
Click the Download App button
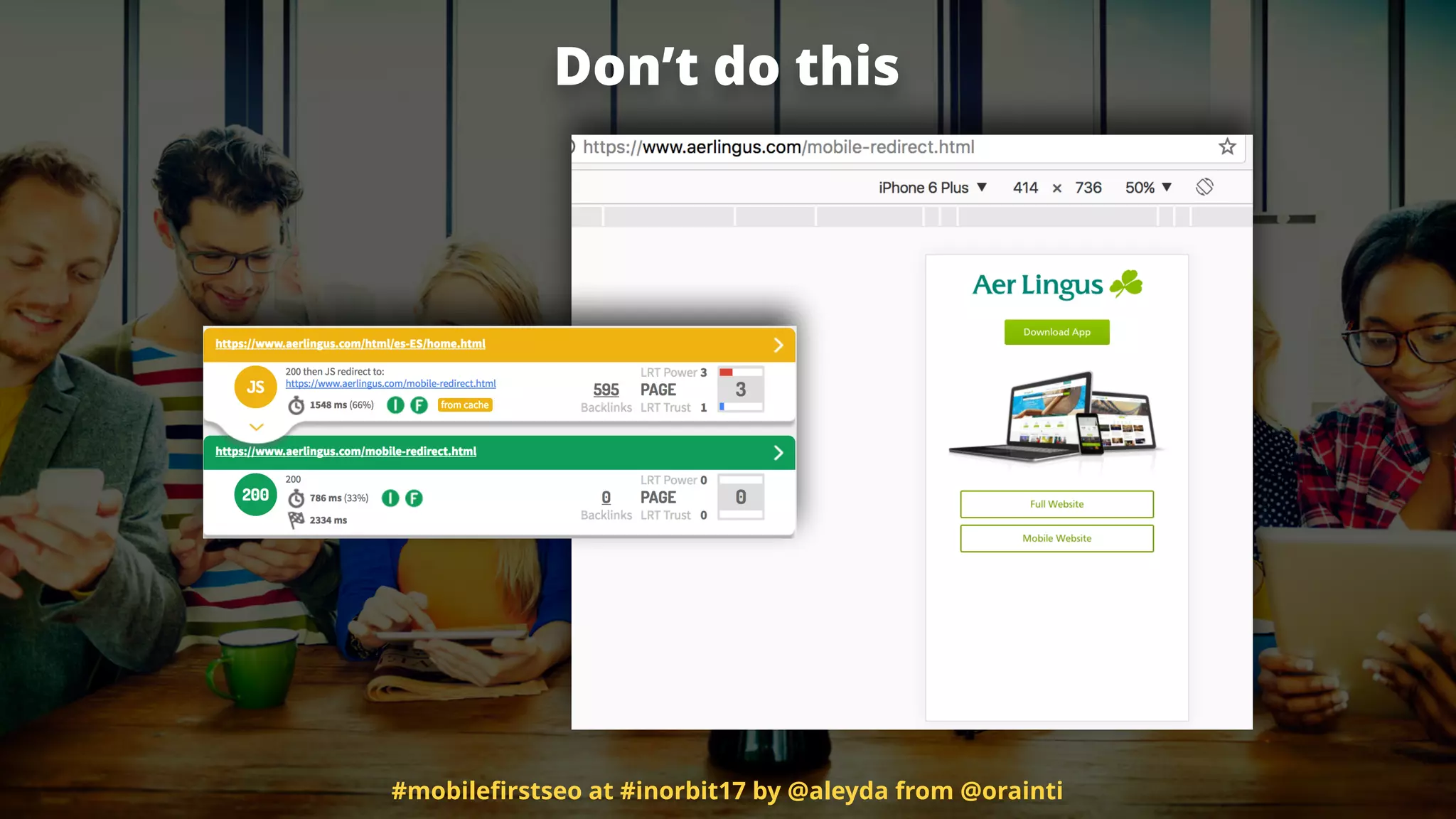click(1056, 332)
